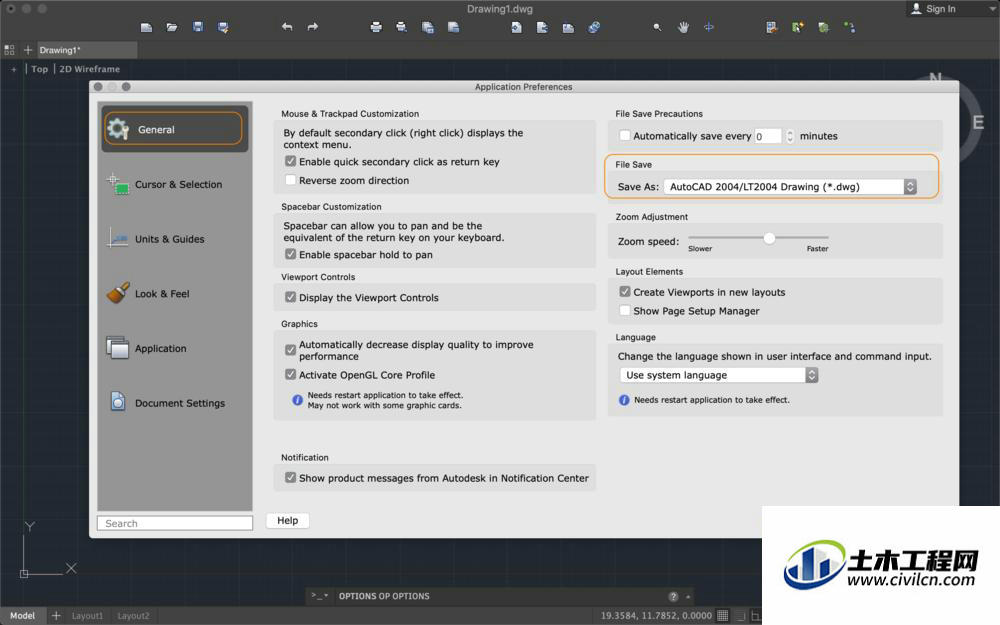Viewport: 1000px width, 625px height.
Task: Select the Look & Feel category
Action: pyautogui.click(x=173, y=293)
